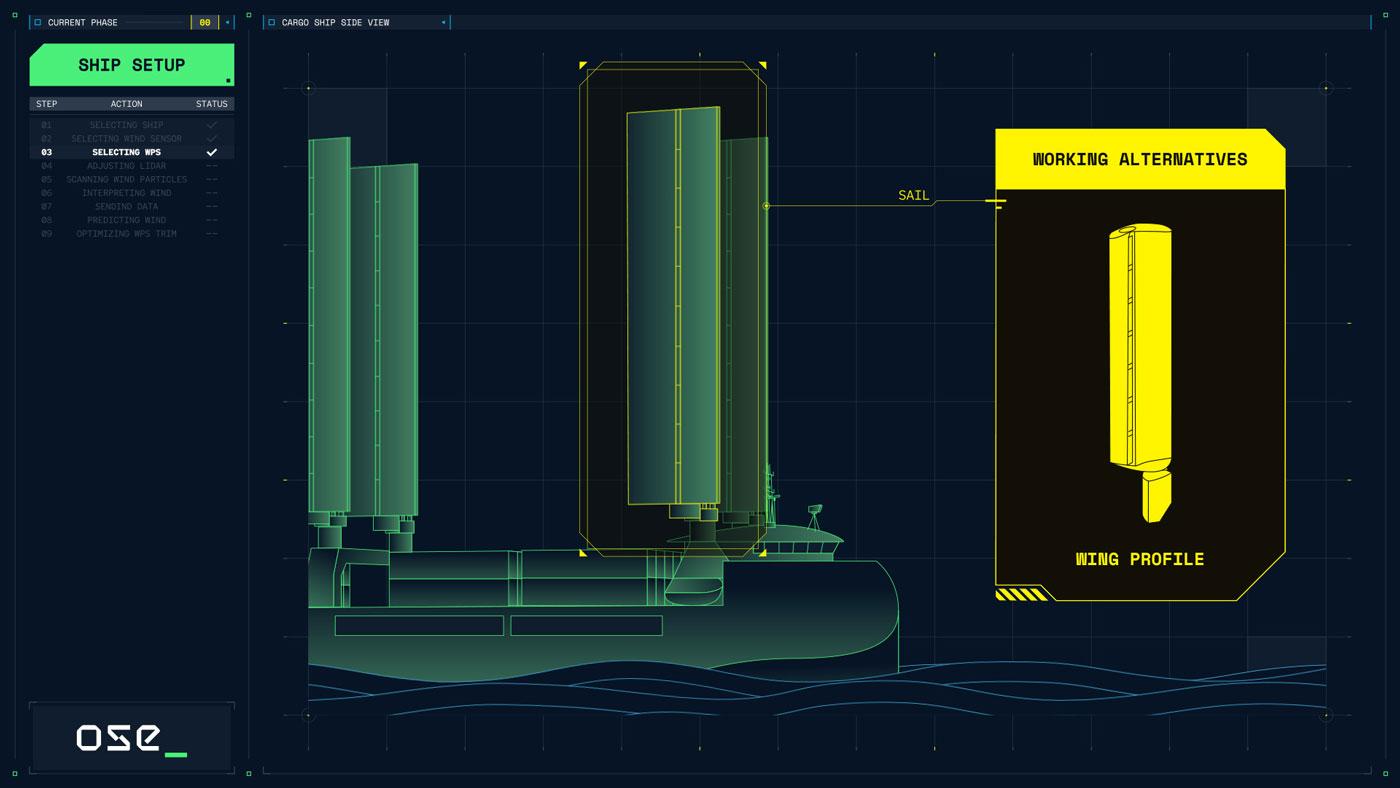This screenshot has height=788, width=1400.
Task: Select step 09 Optimizing WPS Trim
Action: tap(126, 233)
